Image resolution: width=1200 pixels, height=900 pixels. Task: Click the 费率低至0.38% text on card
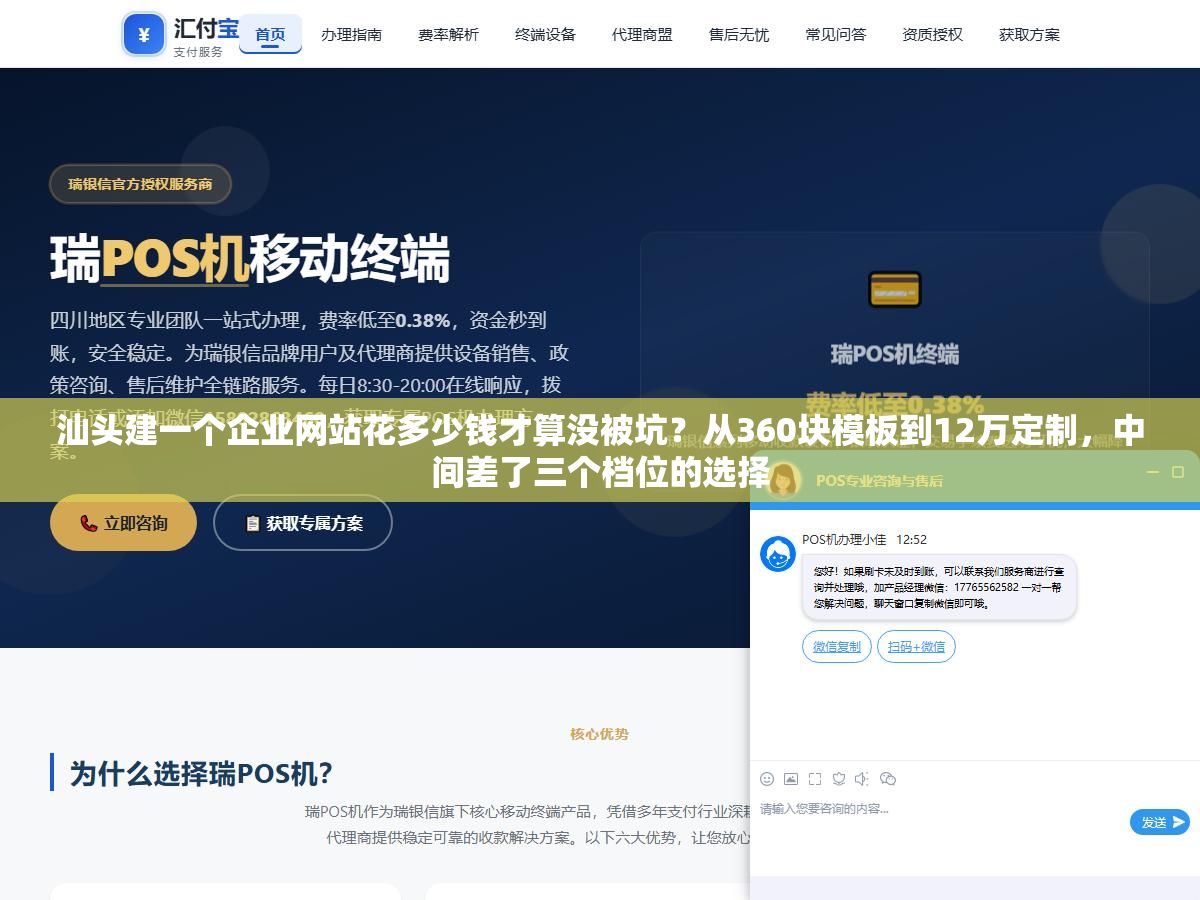[x=894, y=404]
